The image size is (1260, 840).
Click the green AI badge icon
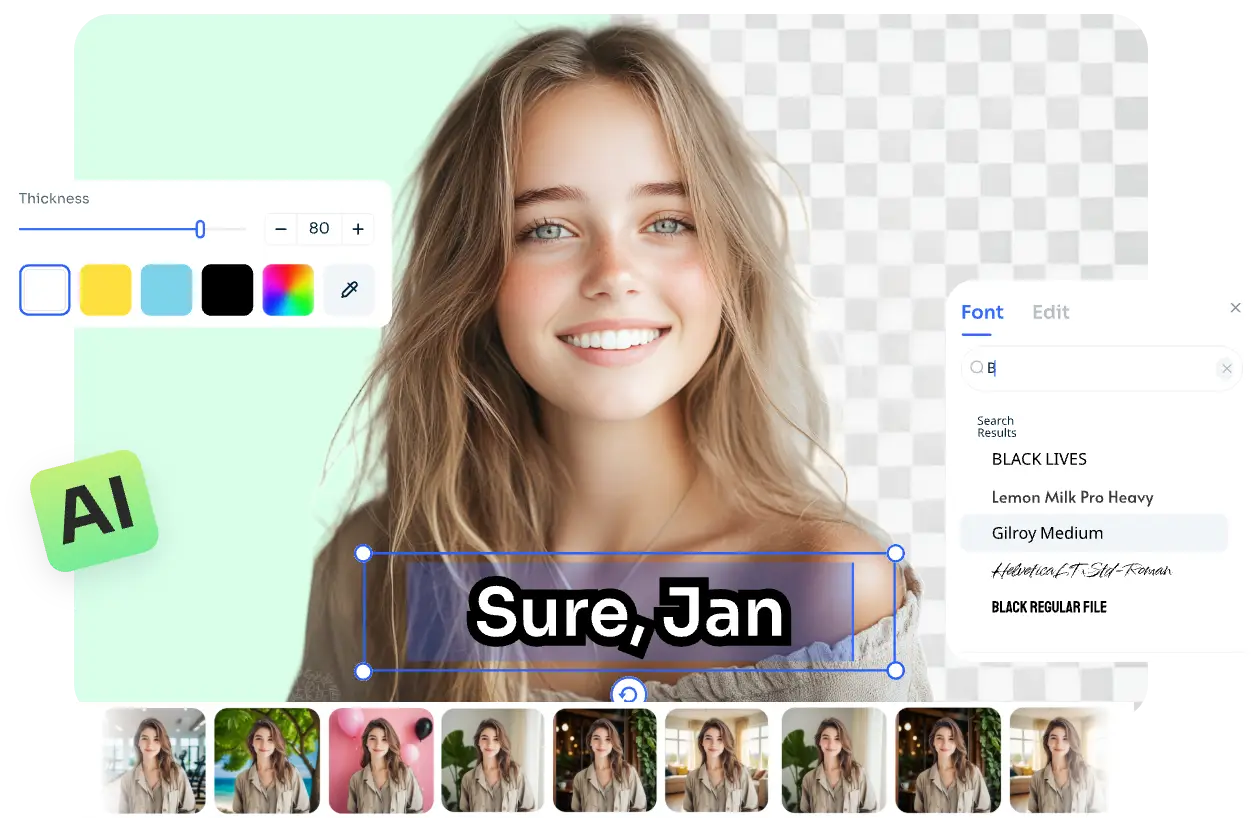(x=95, y=510)
